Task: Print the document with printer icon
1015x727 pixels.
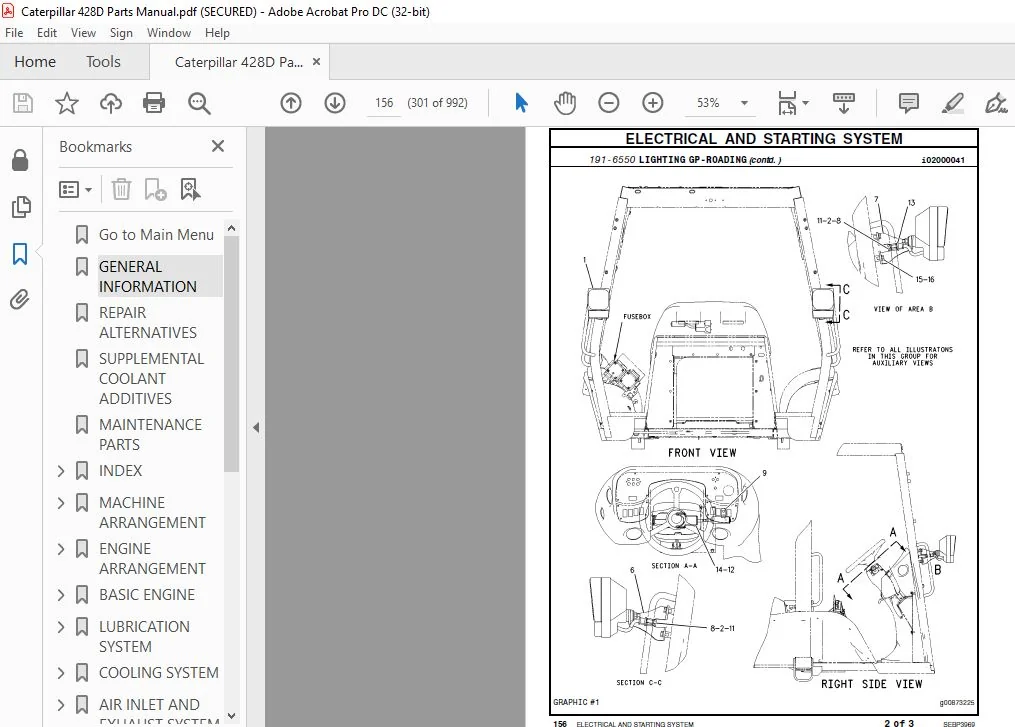Action: (x=154, y=103)
